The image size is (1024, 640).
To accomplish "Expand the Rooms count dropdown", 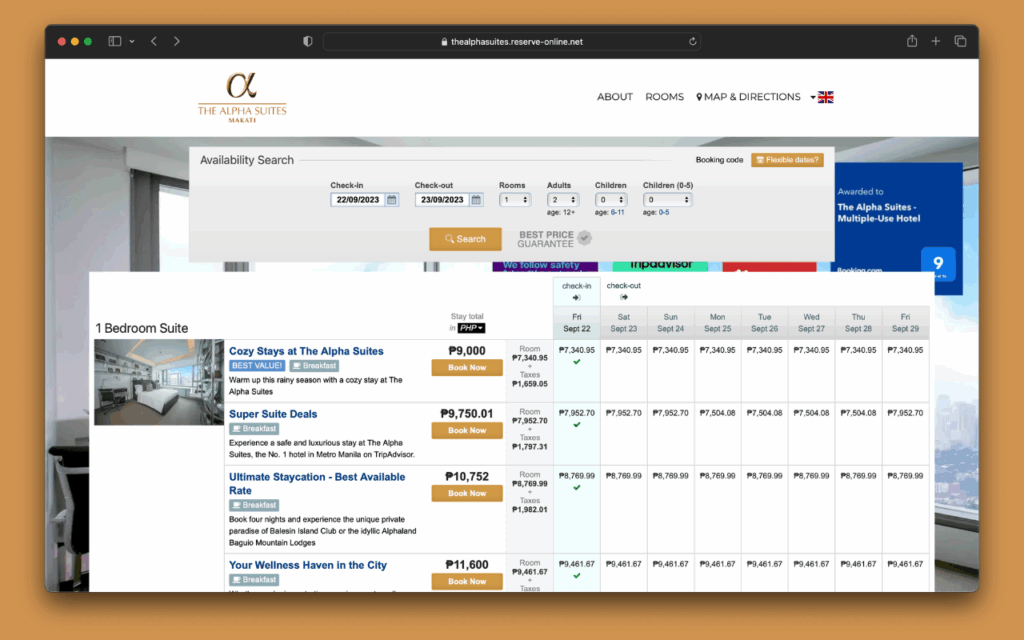I will click(x=515, y=200).
